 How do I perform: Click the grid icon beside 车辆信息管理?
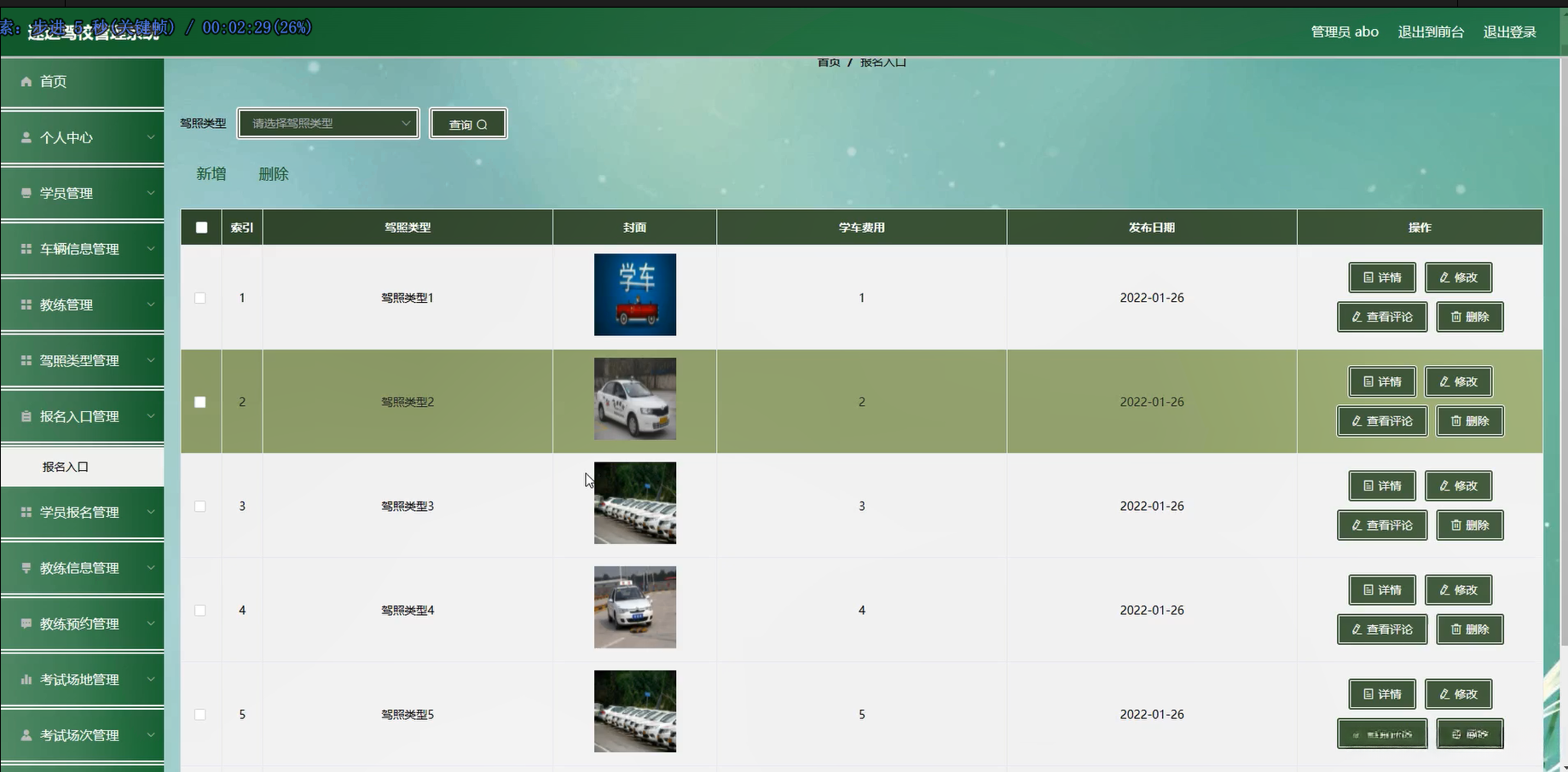[x=26, y=249]
